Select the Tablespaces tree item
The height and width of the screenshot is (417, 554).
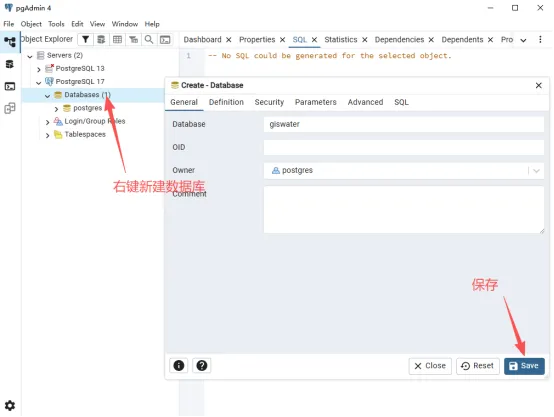(x=85, y=134)
